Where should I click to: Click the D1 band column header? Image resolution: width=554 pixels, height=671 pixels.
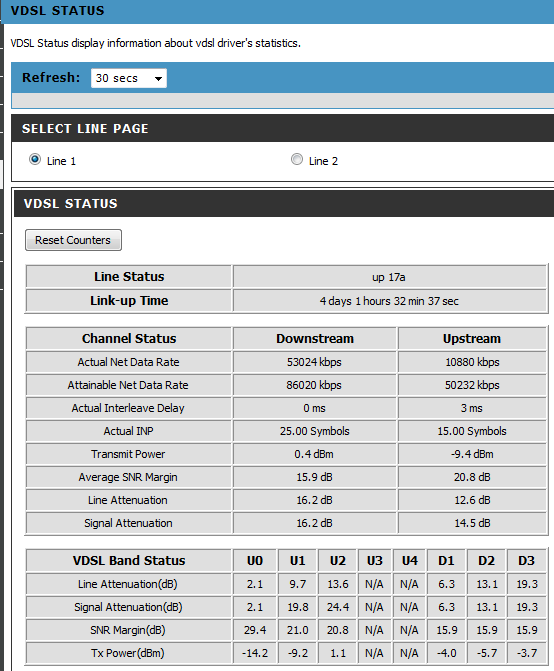click(446, 561)
